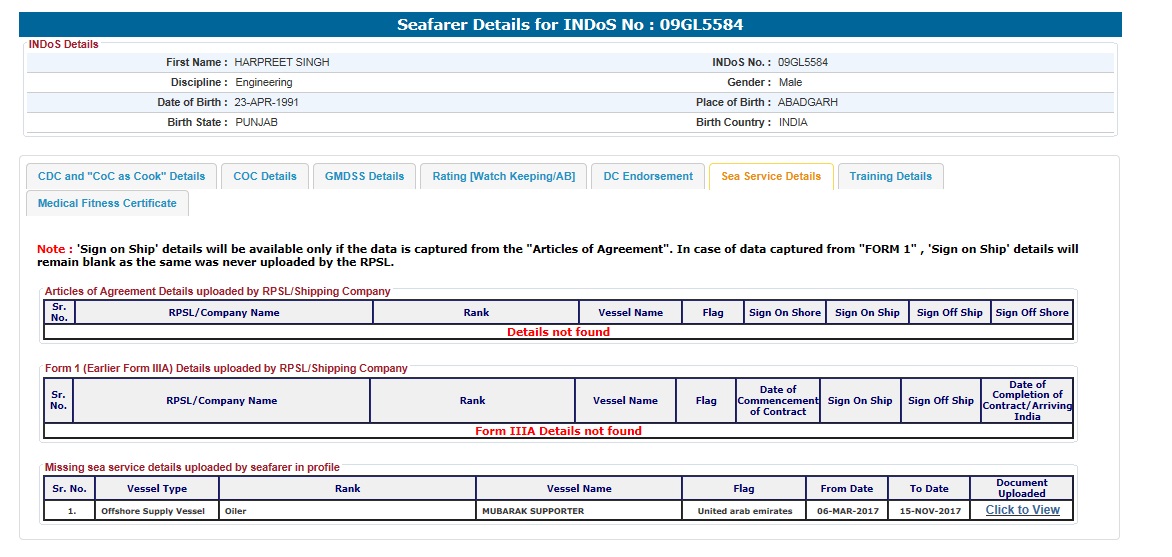Go to the DC Endorsement tab

[x=647, y=176]
